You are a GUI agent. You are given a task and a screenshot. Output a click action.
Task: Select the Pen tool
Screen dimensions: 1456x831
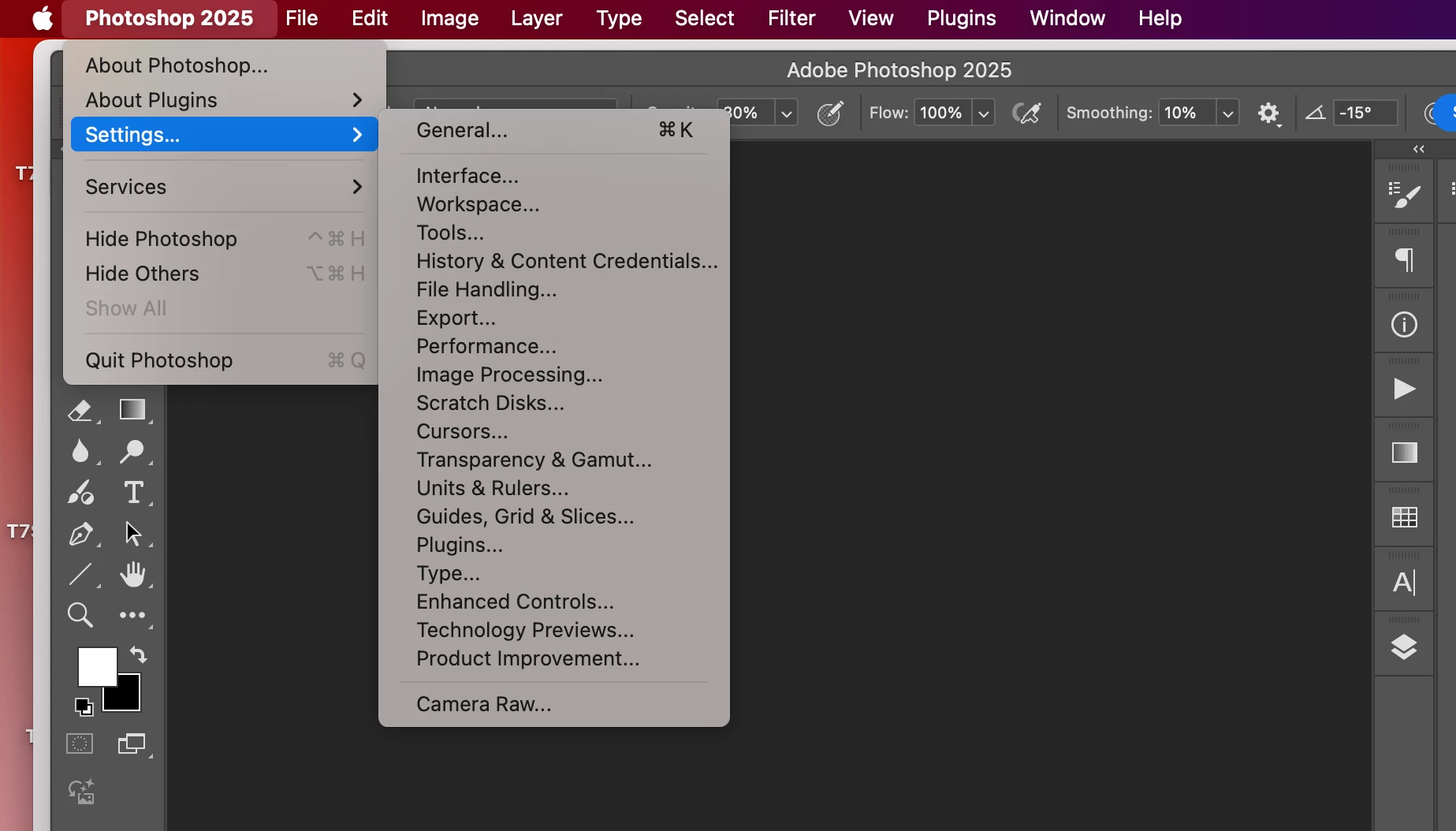pos(80,534)
